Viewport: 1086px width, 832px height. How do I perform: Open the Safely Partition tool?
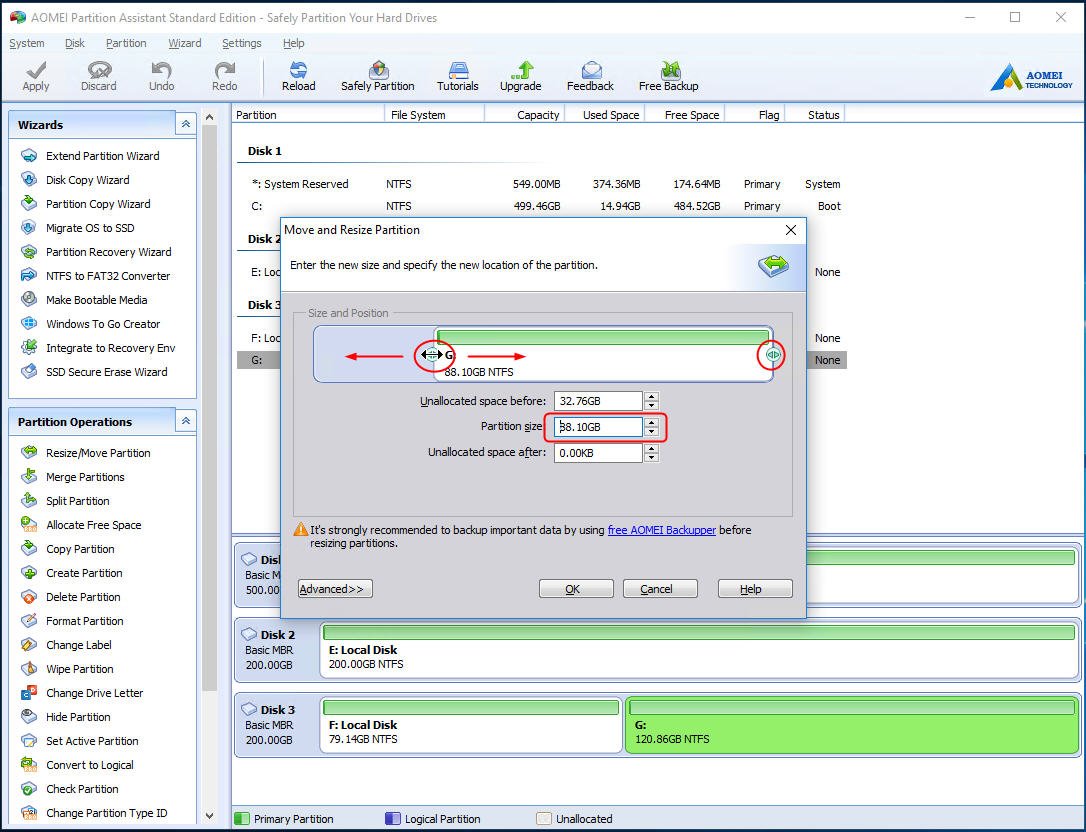(x=377, y=76)
